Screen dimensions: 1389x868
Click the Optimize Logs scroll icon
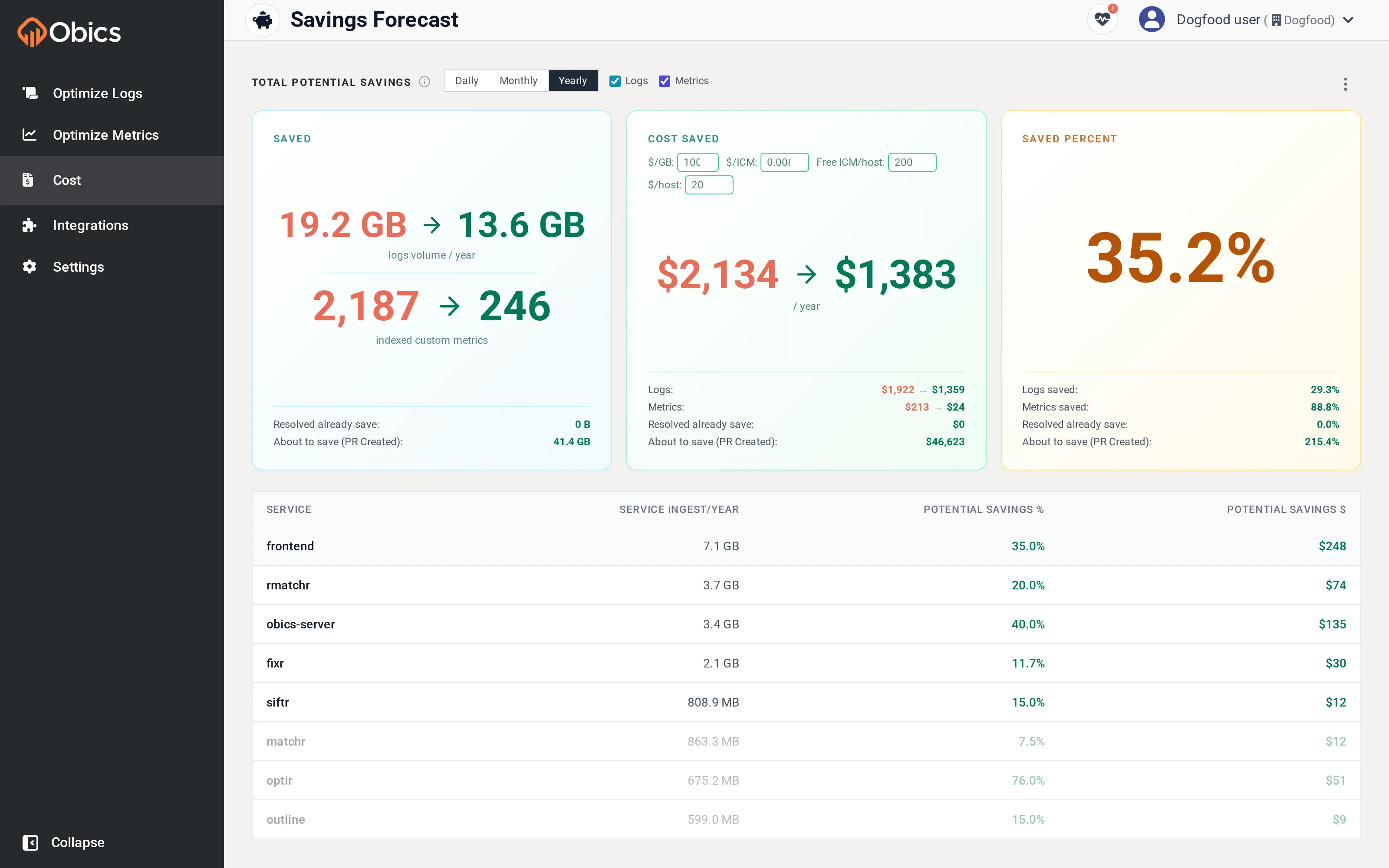pyautogui.click(x=30, y=92)
